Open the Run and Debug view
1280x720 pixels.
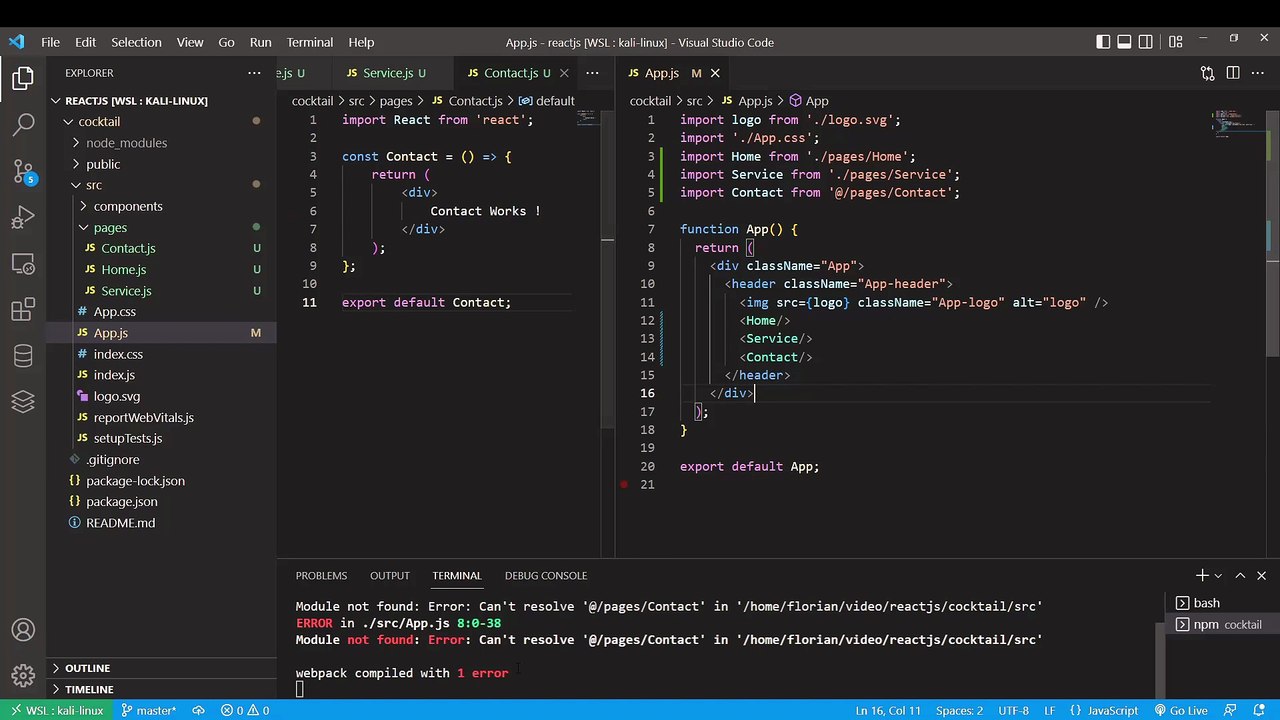pos(23,218)
